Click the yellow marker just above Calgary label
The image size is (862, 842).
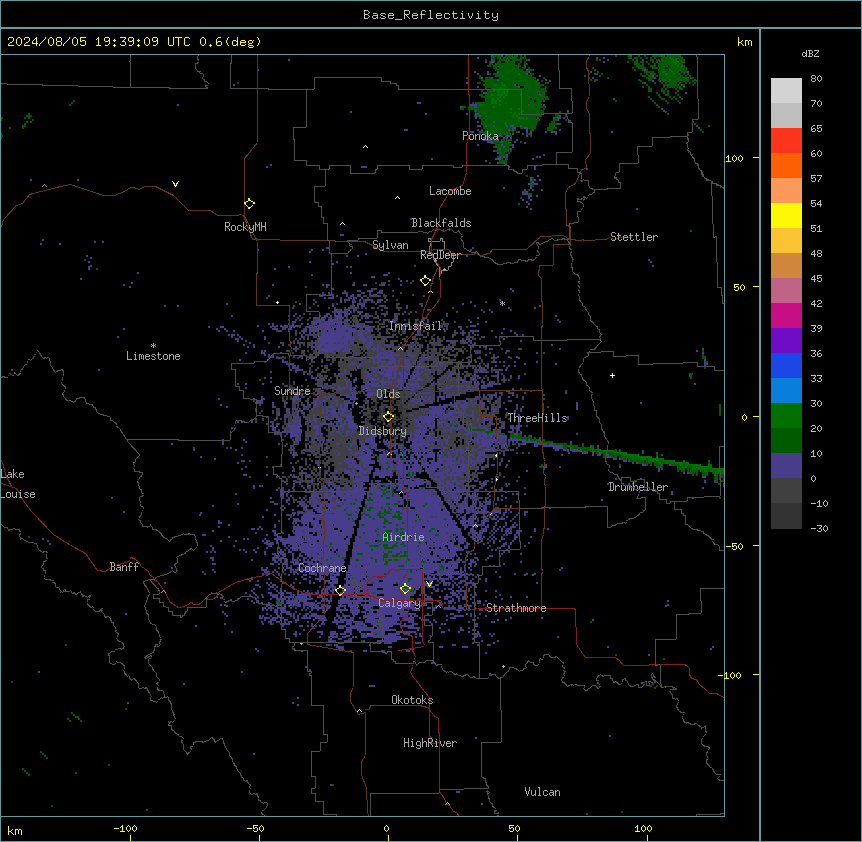[405, 589]
